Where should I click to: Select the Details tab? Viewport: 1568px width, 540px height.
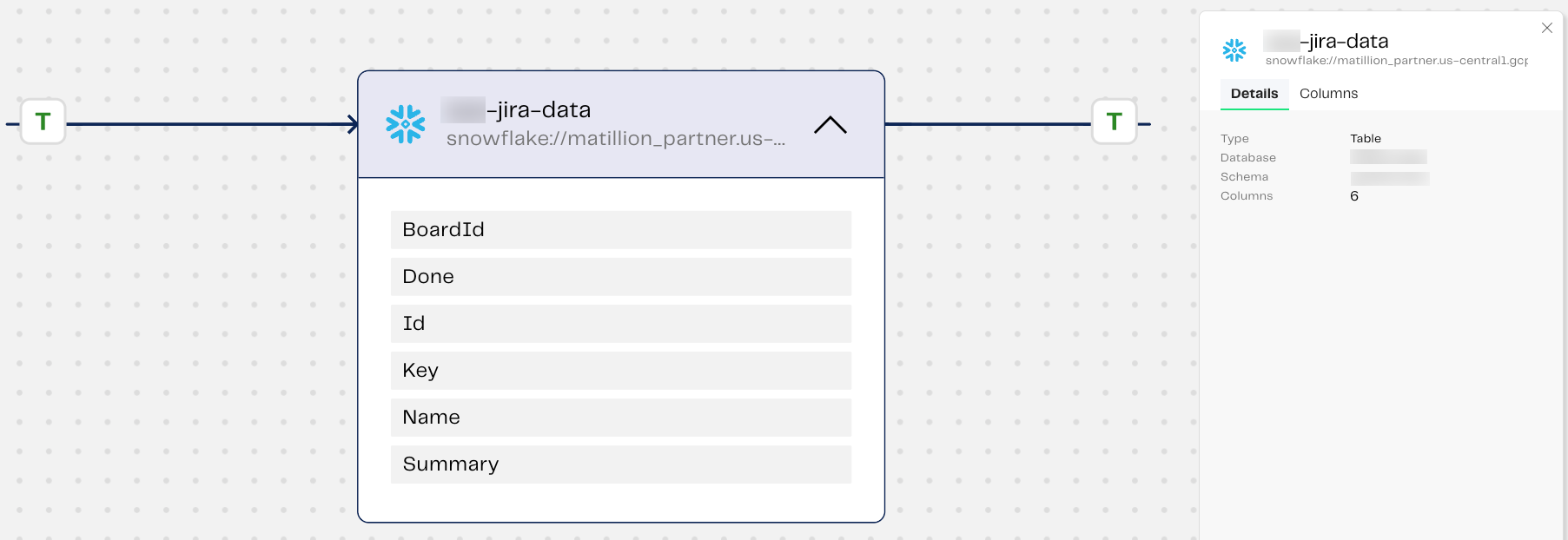point(1254,94)
